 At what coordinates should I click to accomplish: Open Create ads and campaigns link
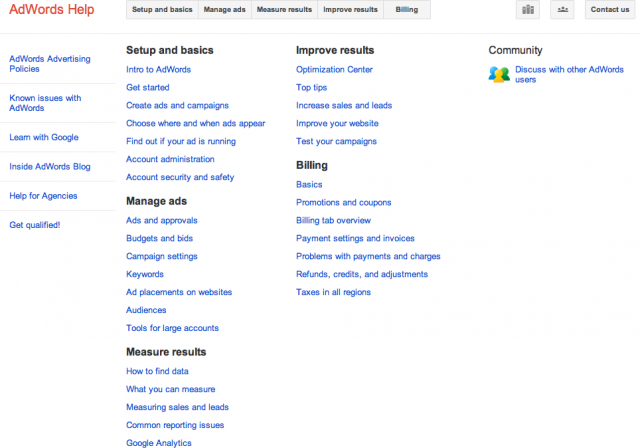177,105
